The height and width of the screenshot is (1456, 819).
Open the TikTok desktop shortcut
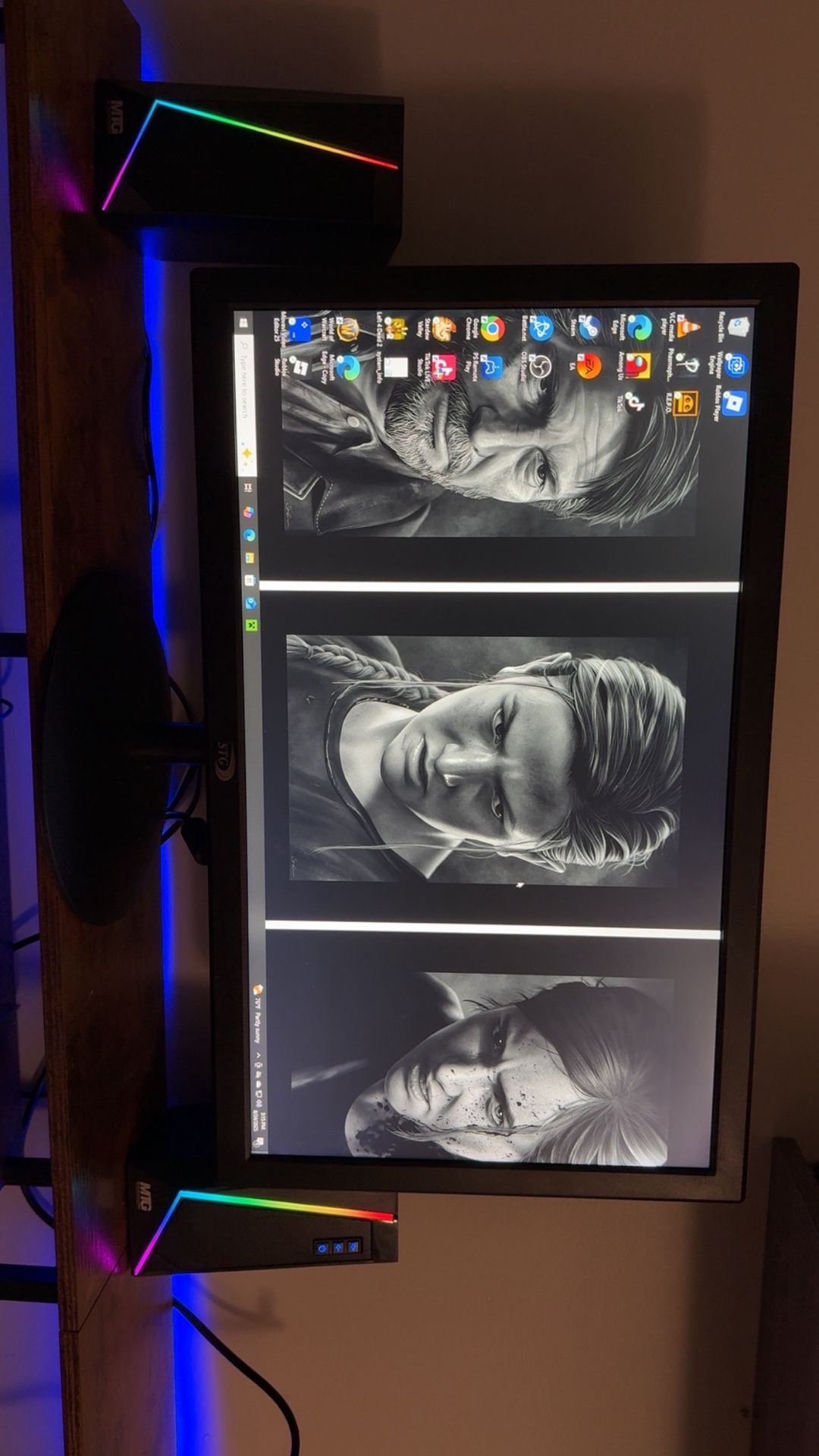tap(631, 402)
